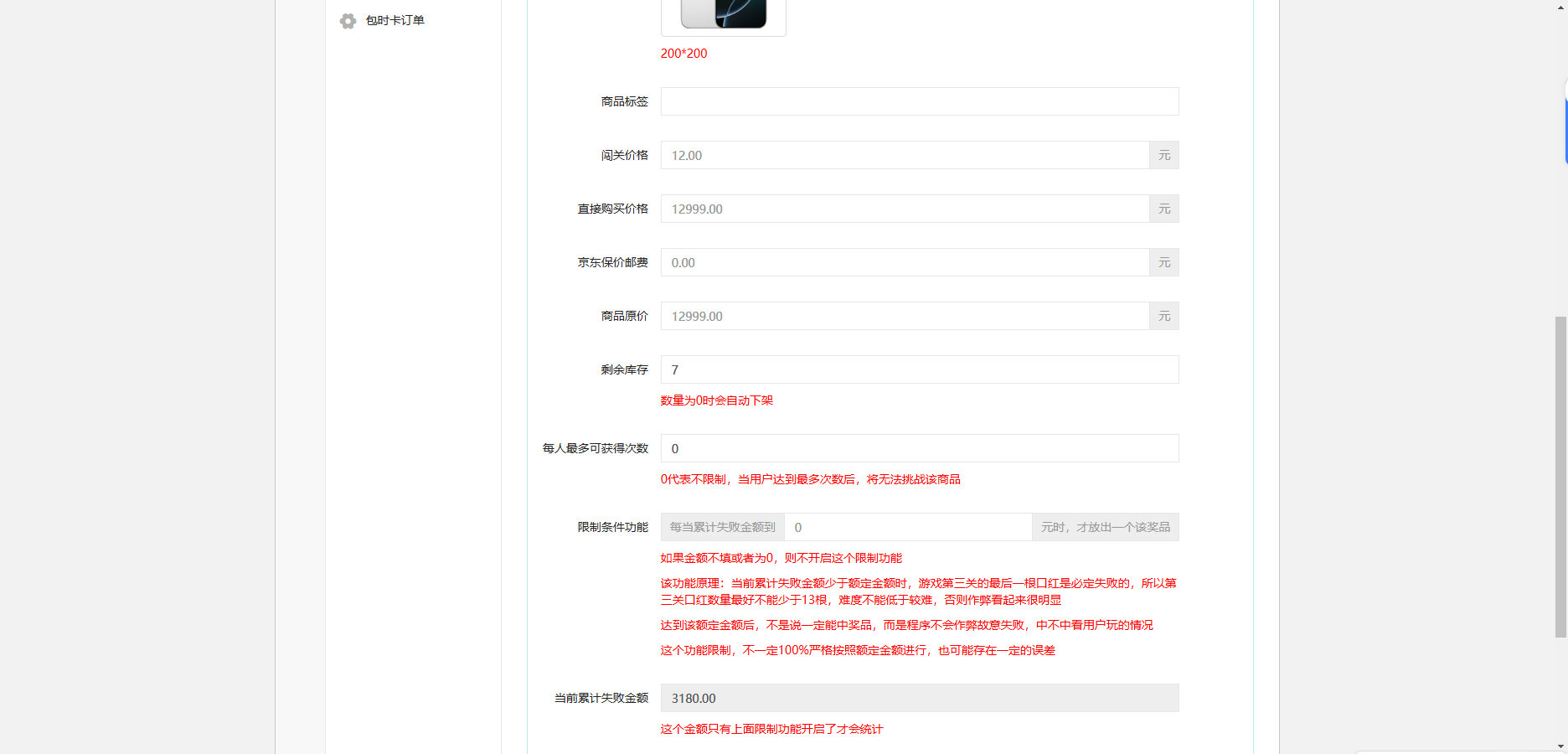
Task: Click the gear icon beside 包时卡订单
Action: coord(348,21)
